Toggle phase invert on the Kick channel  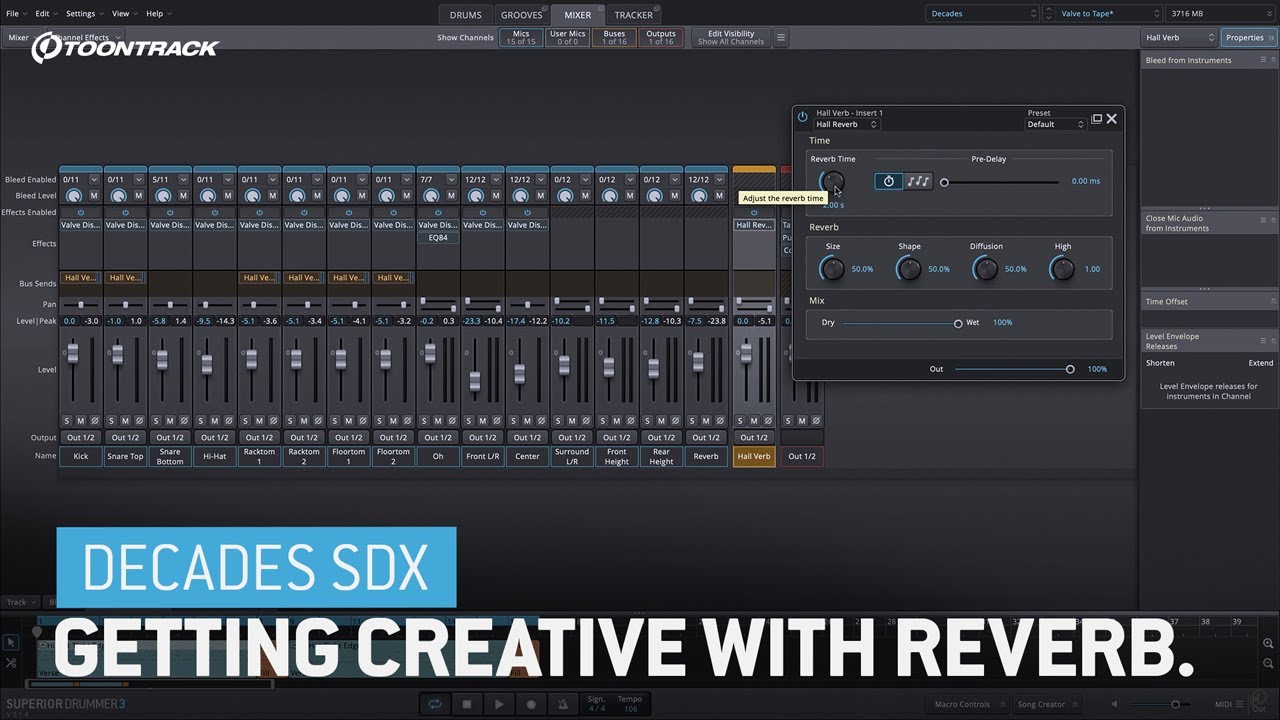(x=95, y=420)
